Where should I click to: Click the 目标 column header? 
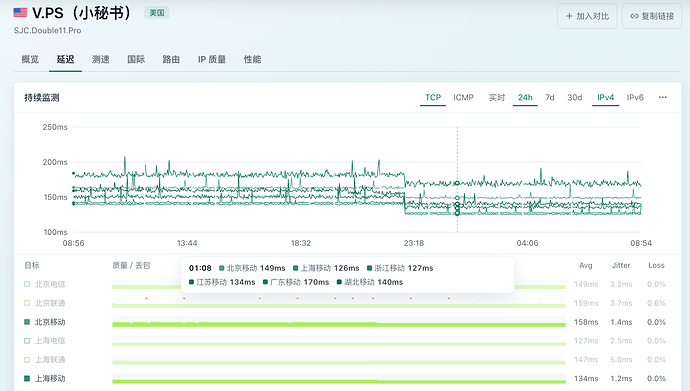click(32, 265)
